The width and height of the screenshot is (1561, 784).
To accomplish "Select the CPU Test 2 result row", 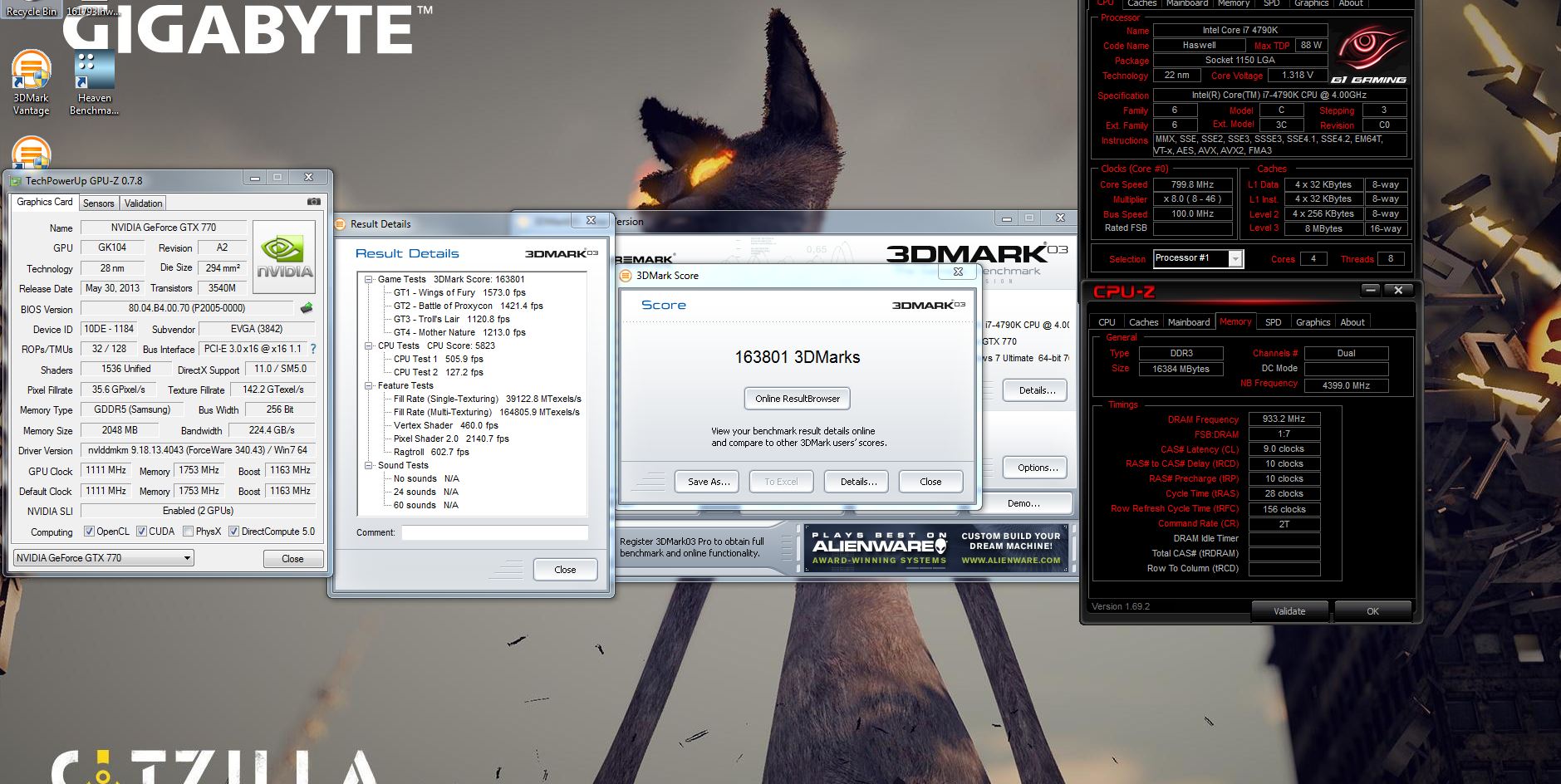I will [x=438, y=373].
